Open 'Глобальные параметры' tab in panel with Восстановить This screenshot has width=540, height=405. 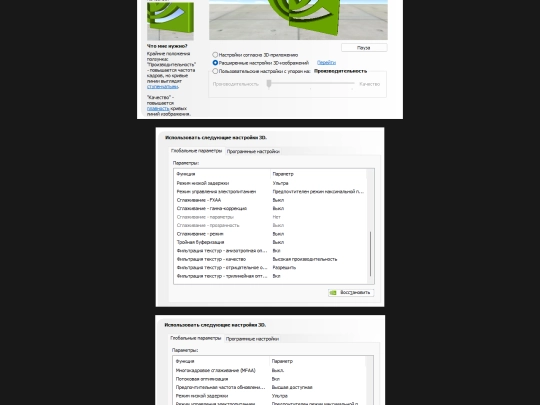(197, 151)
